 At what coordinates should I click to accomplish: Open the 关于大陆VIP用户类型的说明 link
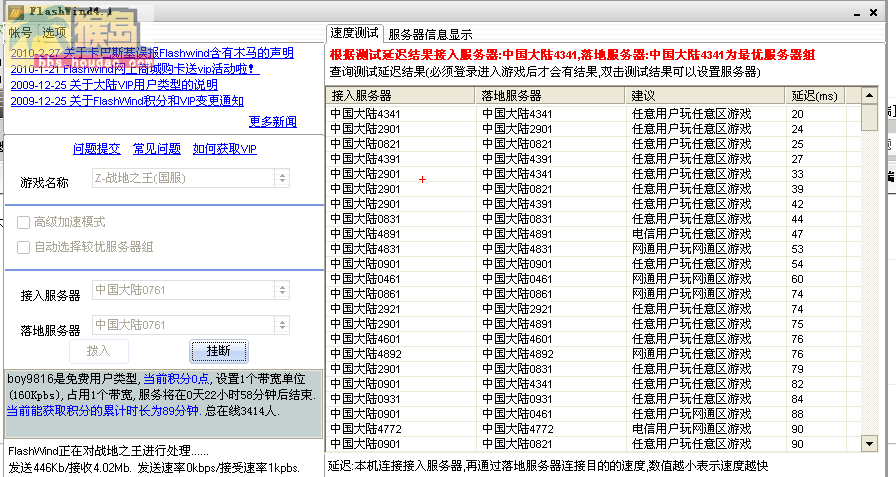[x=114, y=85]
